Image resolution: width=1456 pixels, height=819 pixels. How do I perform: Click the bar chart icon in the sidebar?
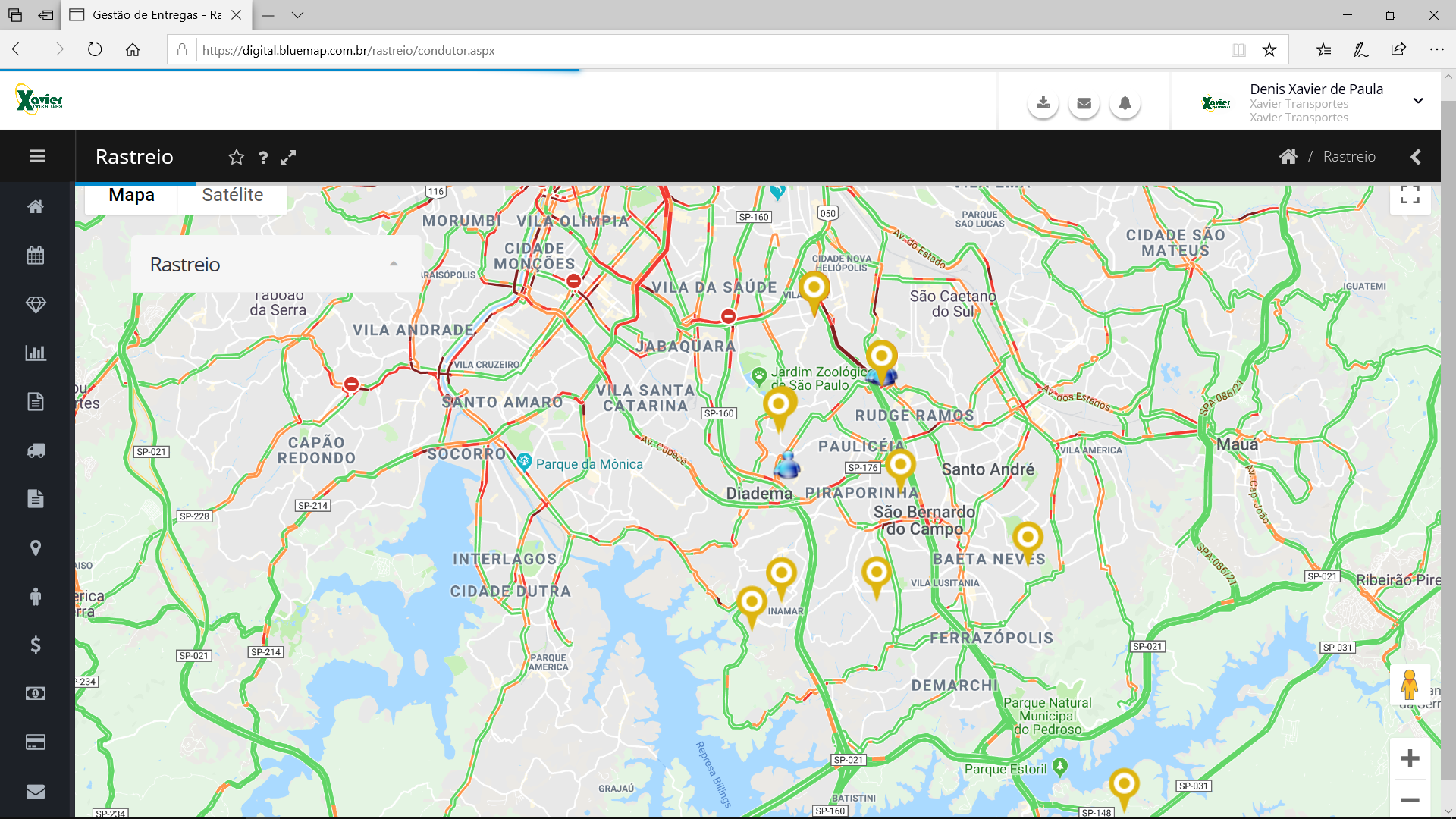36,353
